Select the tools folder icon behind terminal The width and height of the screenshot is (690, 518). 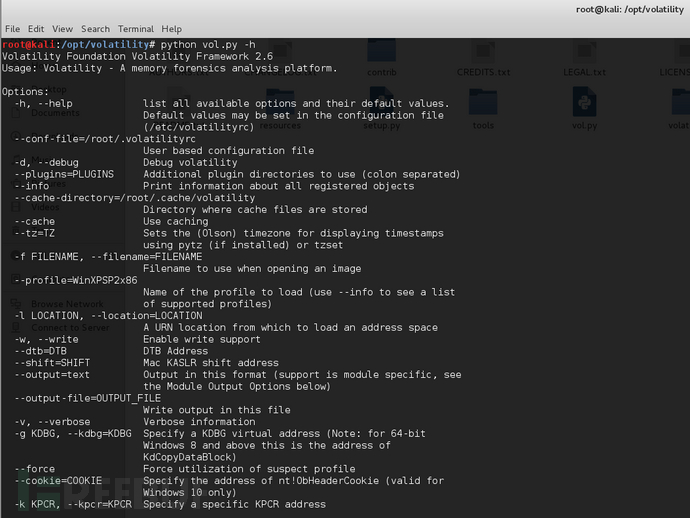(483, 103)
